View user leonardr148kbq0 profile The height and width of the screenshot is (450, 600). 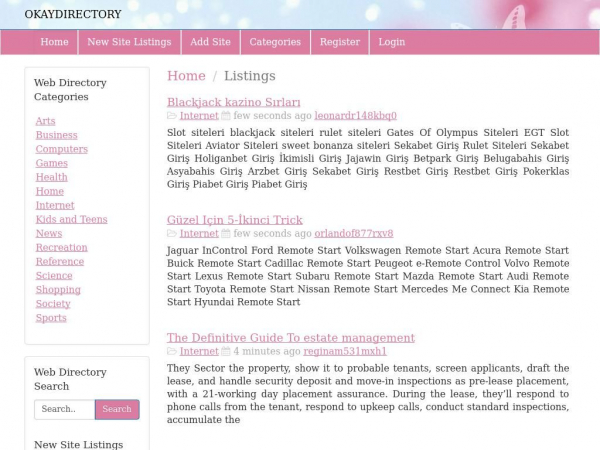(355, 116)
